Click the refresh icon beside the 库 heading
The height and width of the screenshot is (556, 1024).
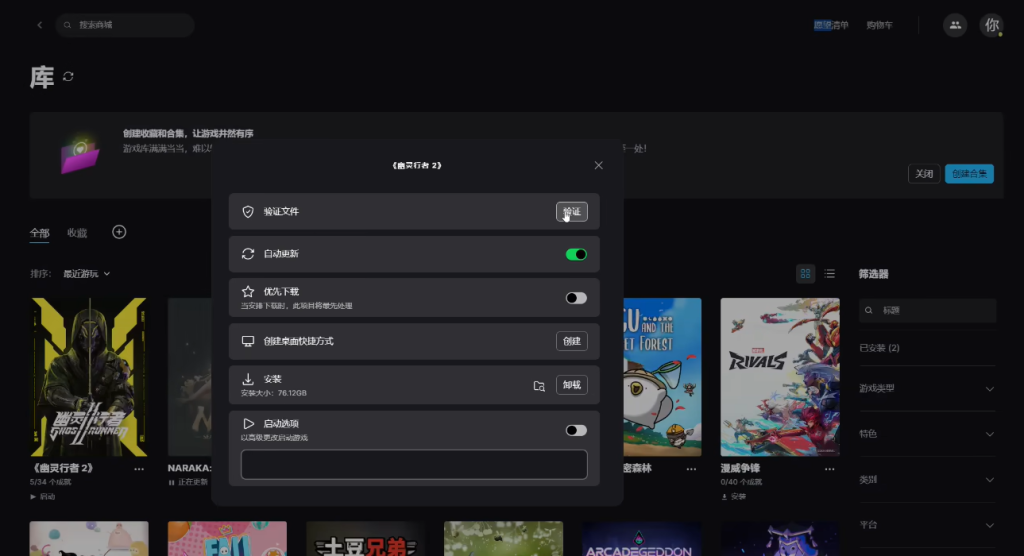68,77
